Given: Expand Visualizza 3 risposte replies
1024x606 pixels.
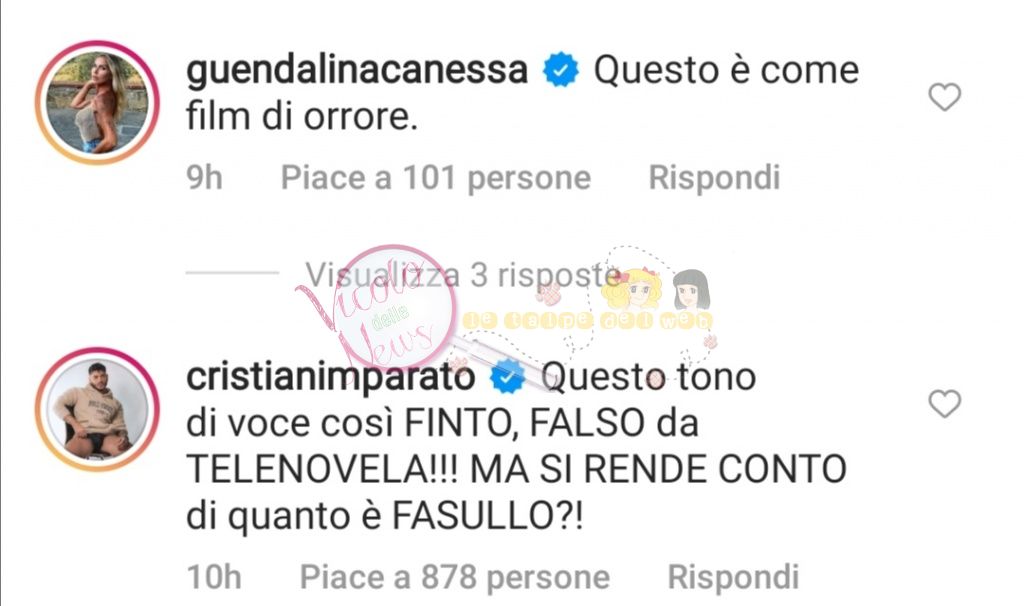Looking at the screenshot, I should coord(462,274).
